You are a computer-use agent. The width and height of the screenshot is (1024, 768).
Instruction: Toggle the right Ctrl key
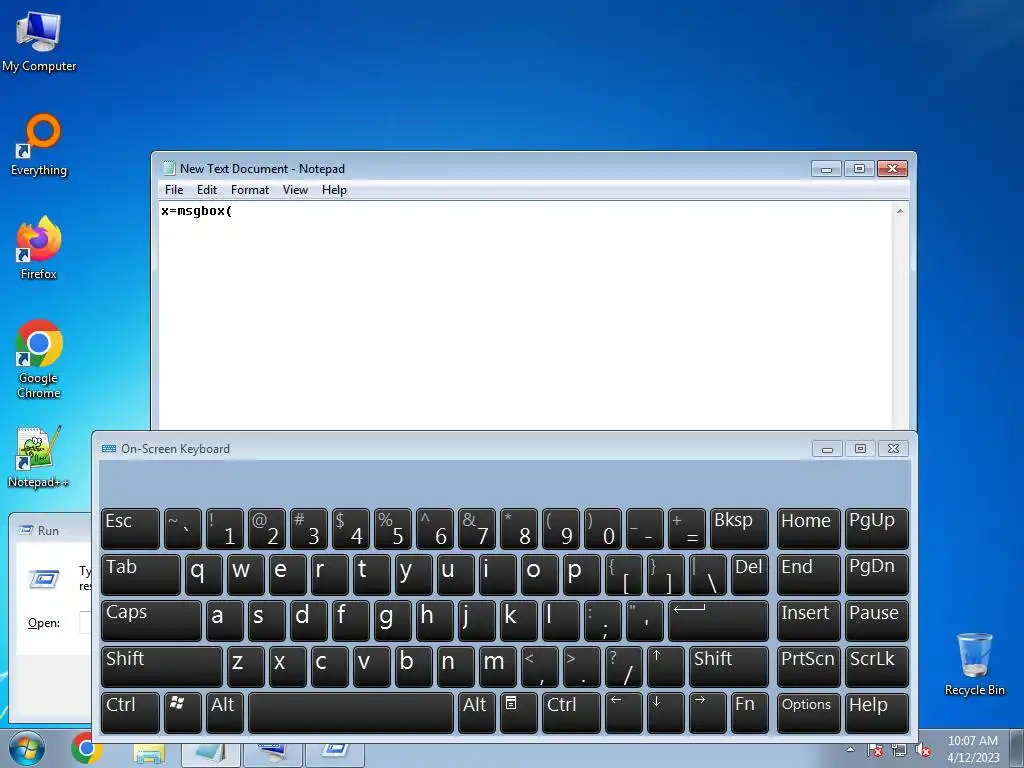pos(571,712)
